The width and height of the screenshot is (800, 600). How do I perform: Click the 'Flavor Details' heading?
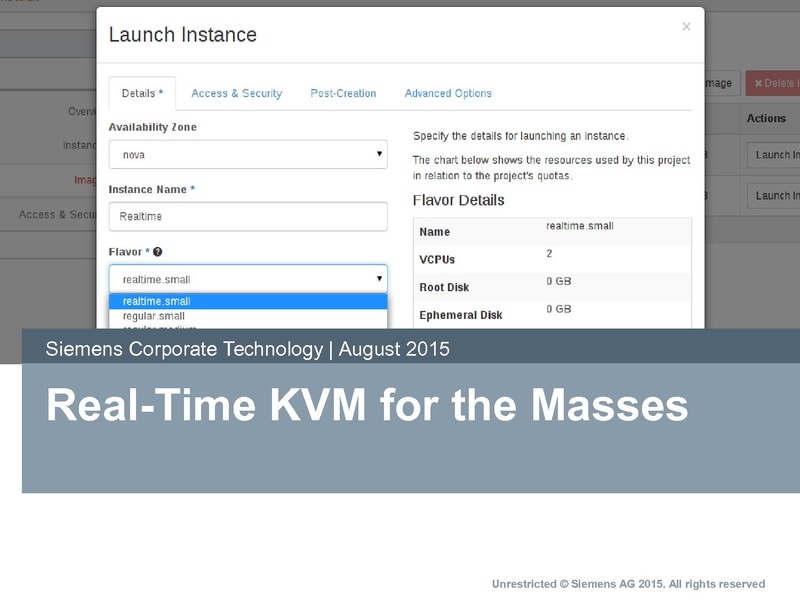(458, 200)
